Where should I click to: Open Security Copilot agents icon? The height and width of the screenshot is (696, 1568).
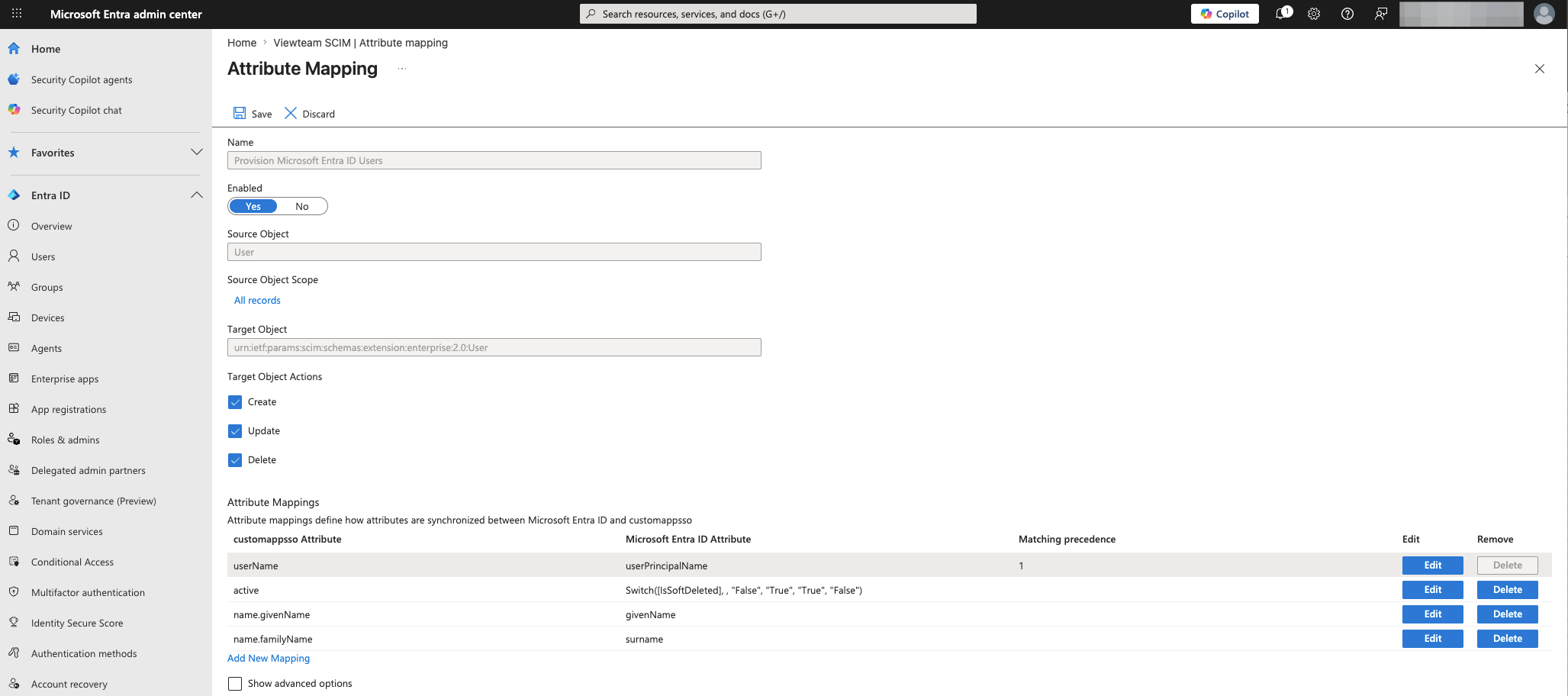pyautogui.click(x=14, y=79)
